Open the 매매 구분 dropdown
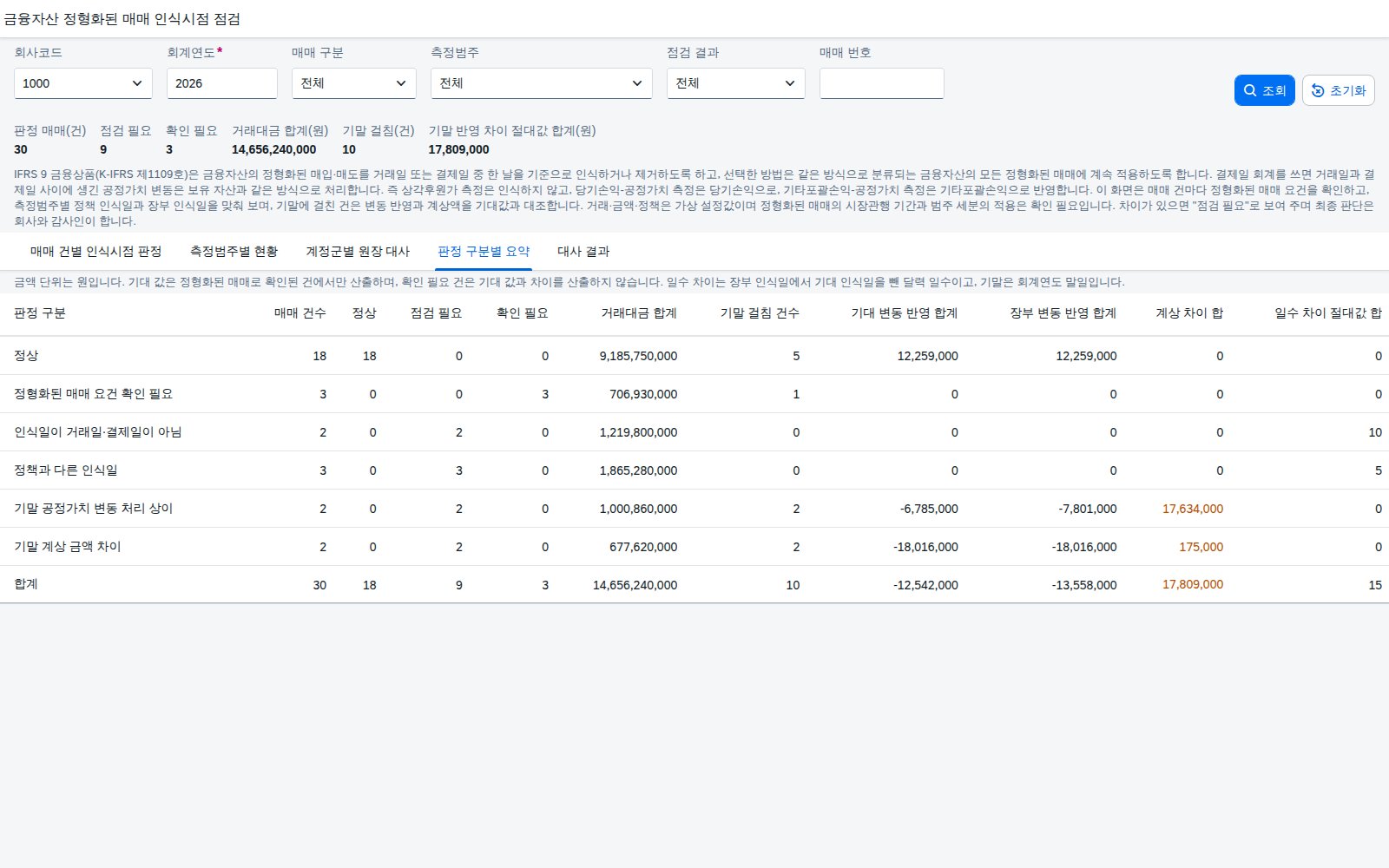 click(x=354, y=83)
